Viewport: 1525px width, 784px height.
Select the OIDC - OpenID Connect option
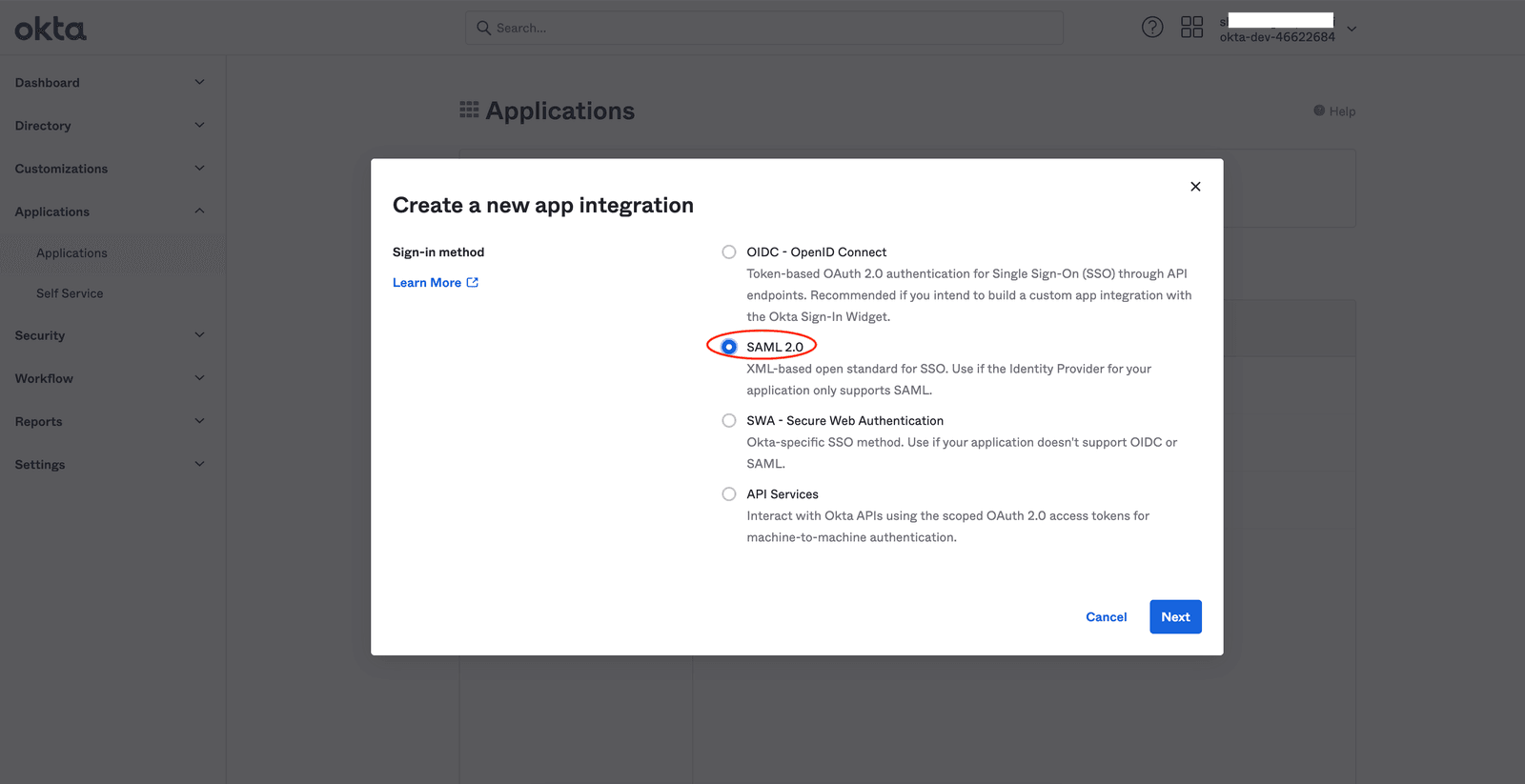coord(729,252)
